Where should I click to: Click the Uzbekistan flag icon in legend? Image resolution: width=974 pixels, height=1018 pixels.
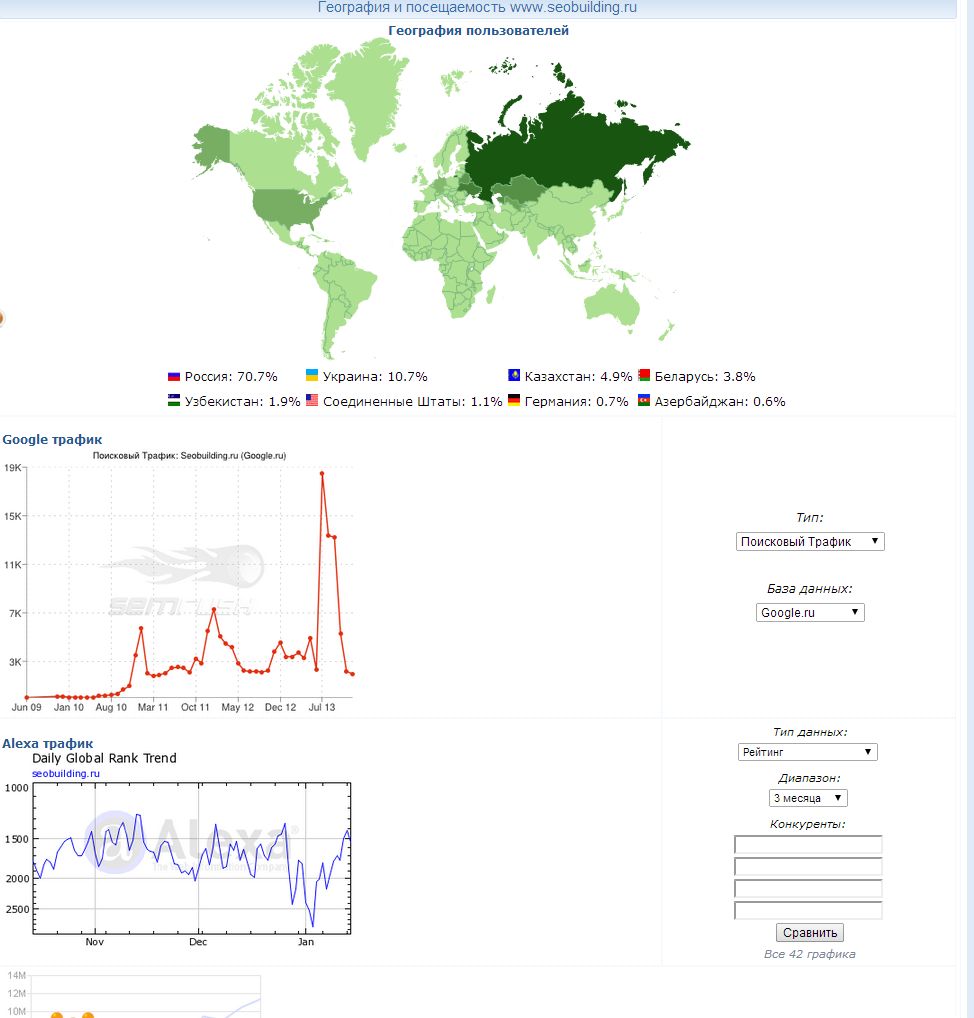173,401
